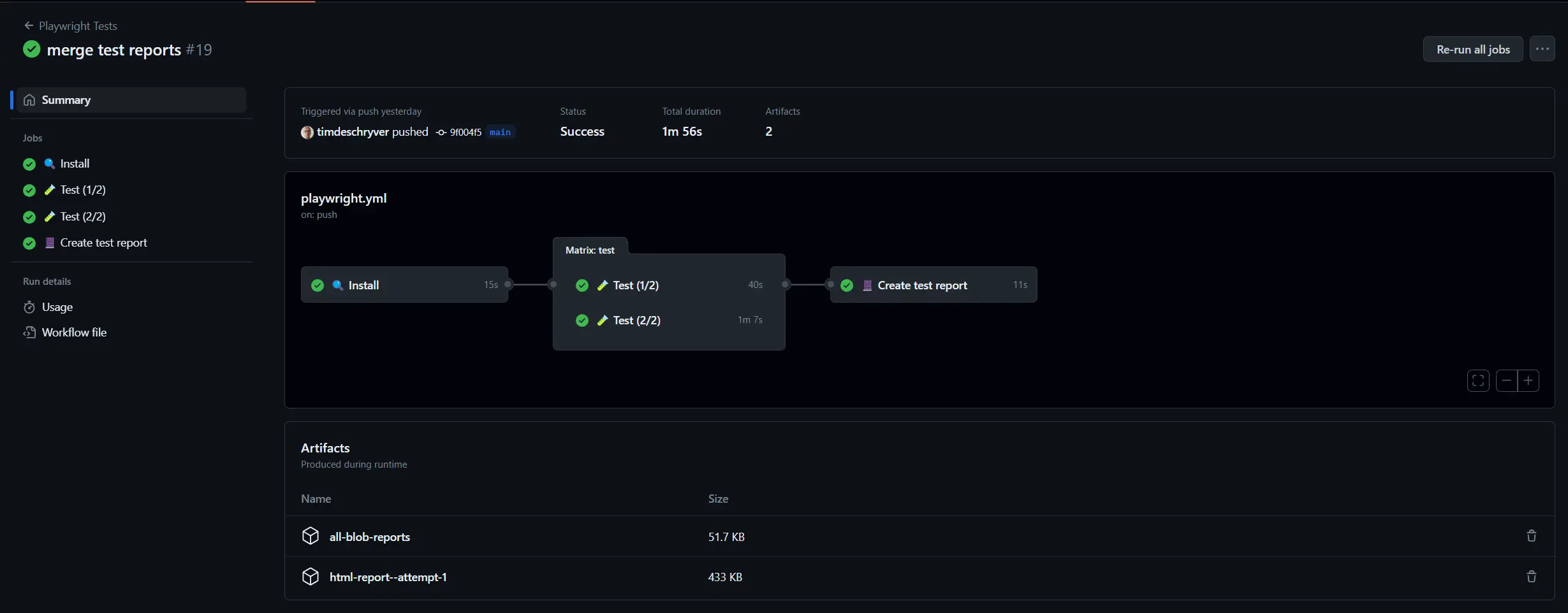Click the Size column header
This screenshot has width=1568, height=613.
pyautogui.click(x=718, y=499)
